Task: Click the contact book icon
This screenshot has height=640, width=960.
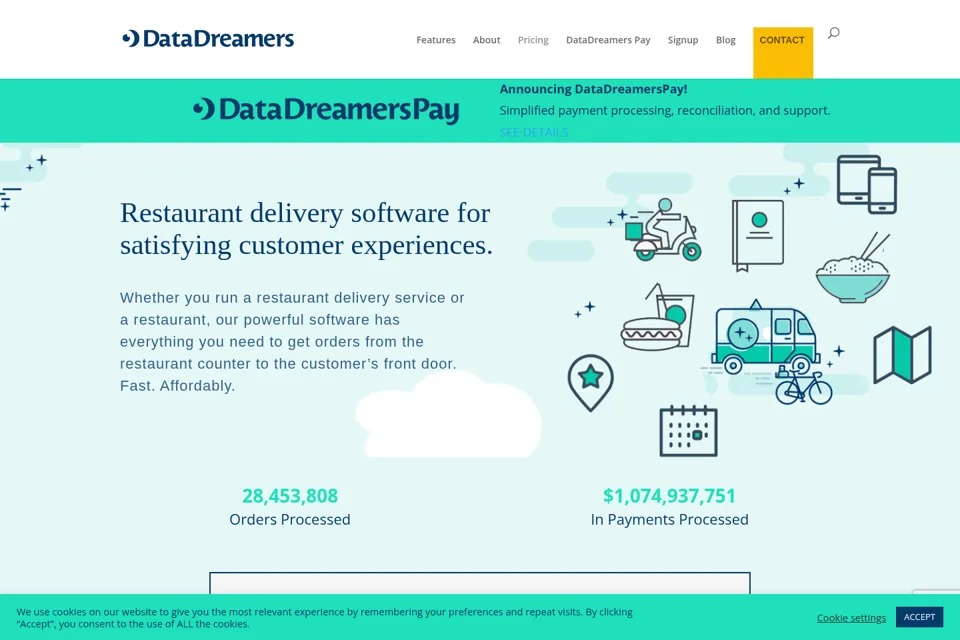Action: click(758, 235)
